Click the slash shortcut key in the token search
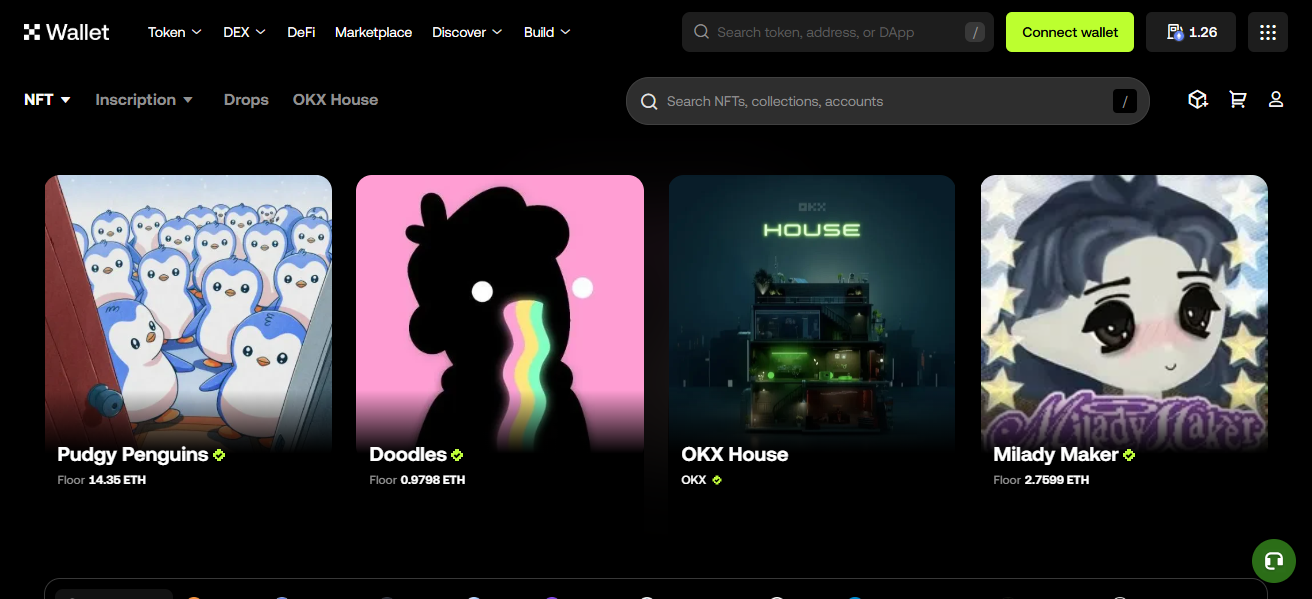1312x599 pixels. pos(975,32)
